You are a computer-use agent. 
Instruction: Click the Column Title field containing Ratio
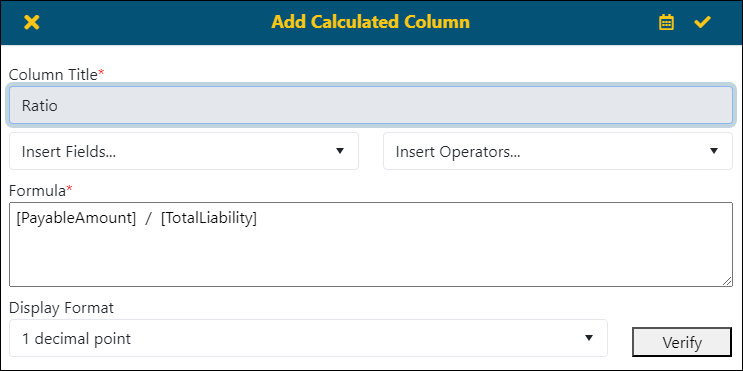(x=371, y=105)
